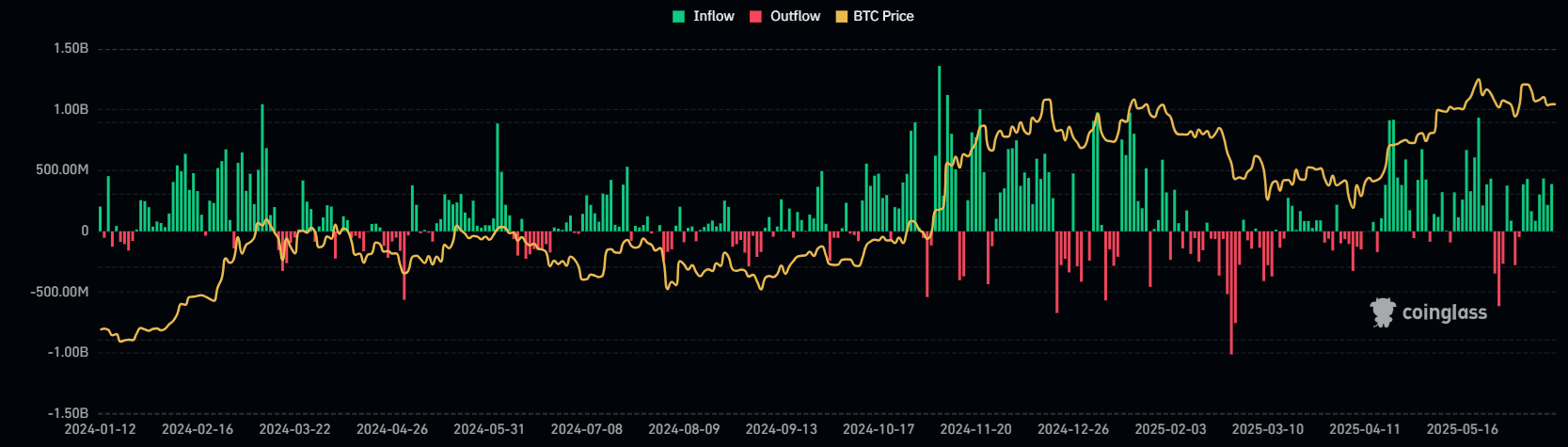Click the 2024-05-31 x-axis date
Image resolution: width=1568 pixels, height=447 pixels.
[489, 429]
